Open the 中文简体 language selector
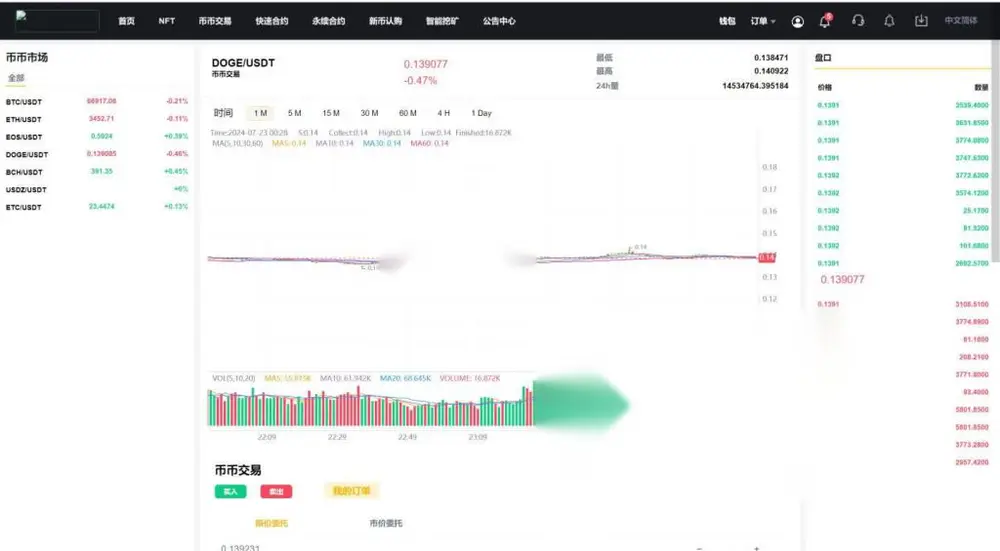 pyautogui.click(x=960, y=20)
